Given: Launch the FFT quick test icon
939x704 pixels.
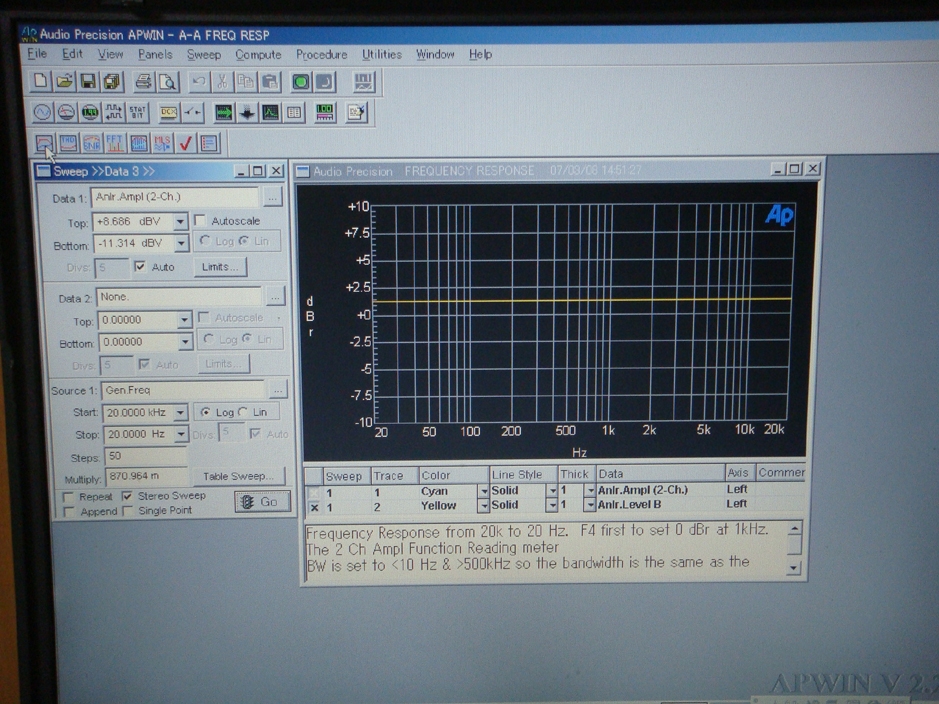Looking at the screenshot, I should [x=115, y=143].
